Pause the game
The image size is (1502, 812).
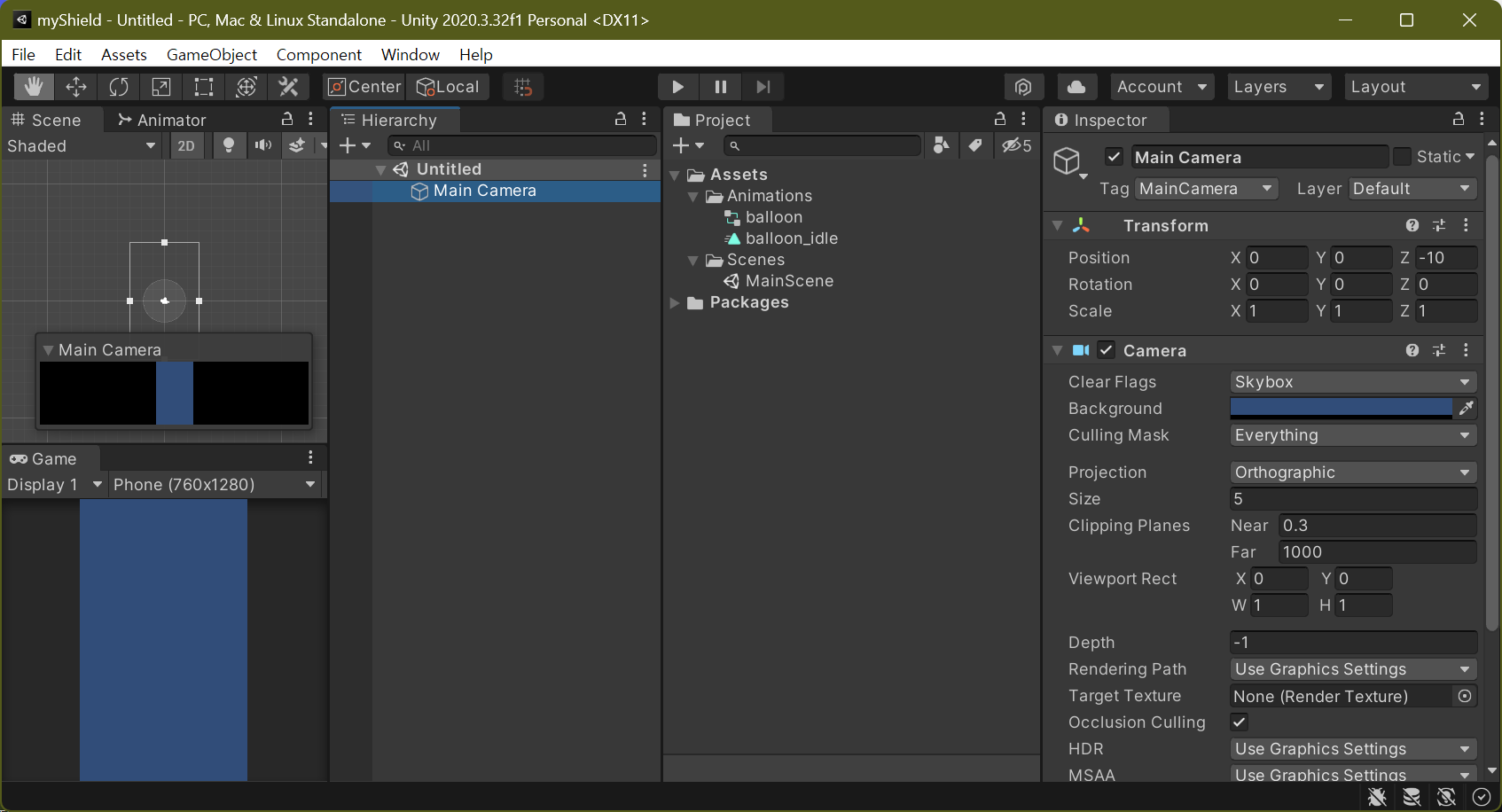[721, 87]
